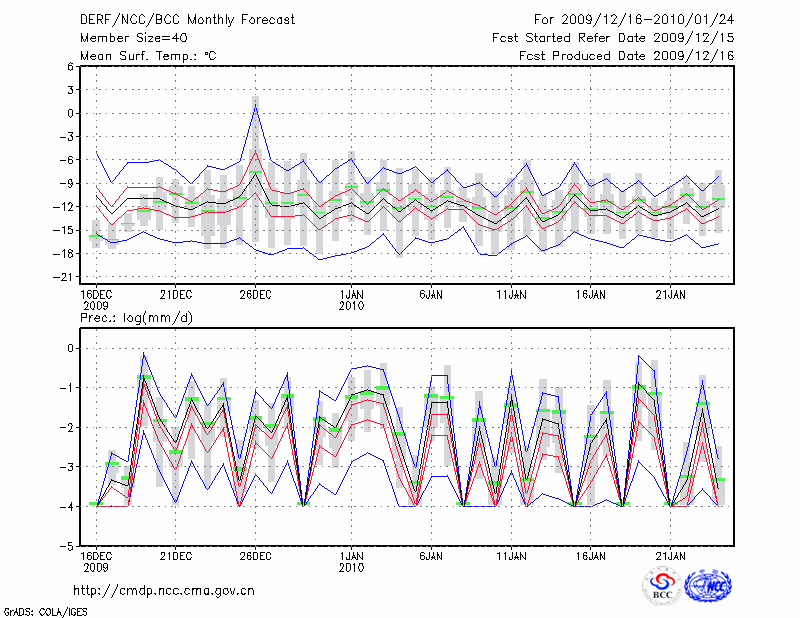Click the blue temperature peak near 26DEC
800x618 pixels.
(x=256, y=106)
